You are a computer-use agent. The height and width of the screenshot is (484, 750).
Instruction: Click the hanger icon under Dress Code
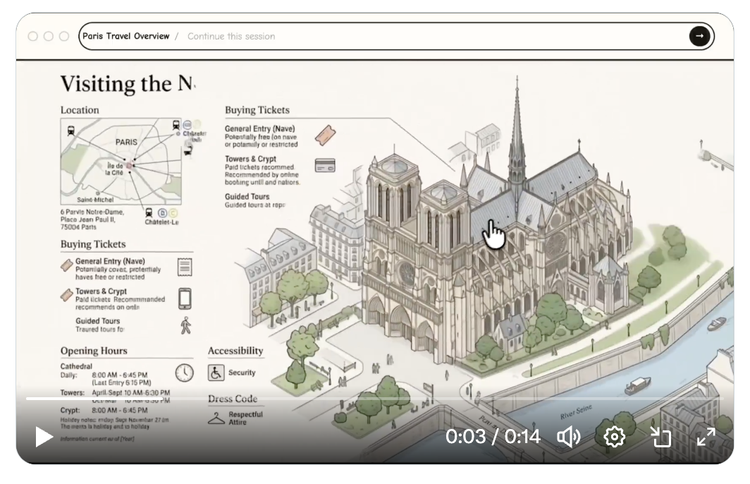pos(216,418)
